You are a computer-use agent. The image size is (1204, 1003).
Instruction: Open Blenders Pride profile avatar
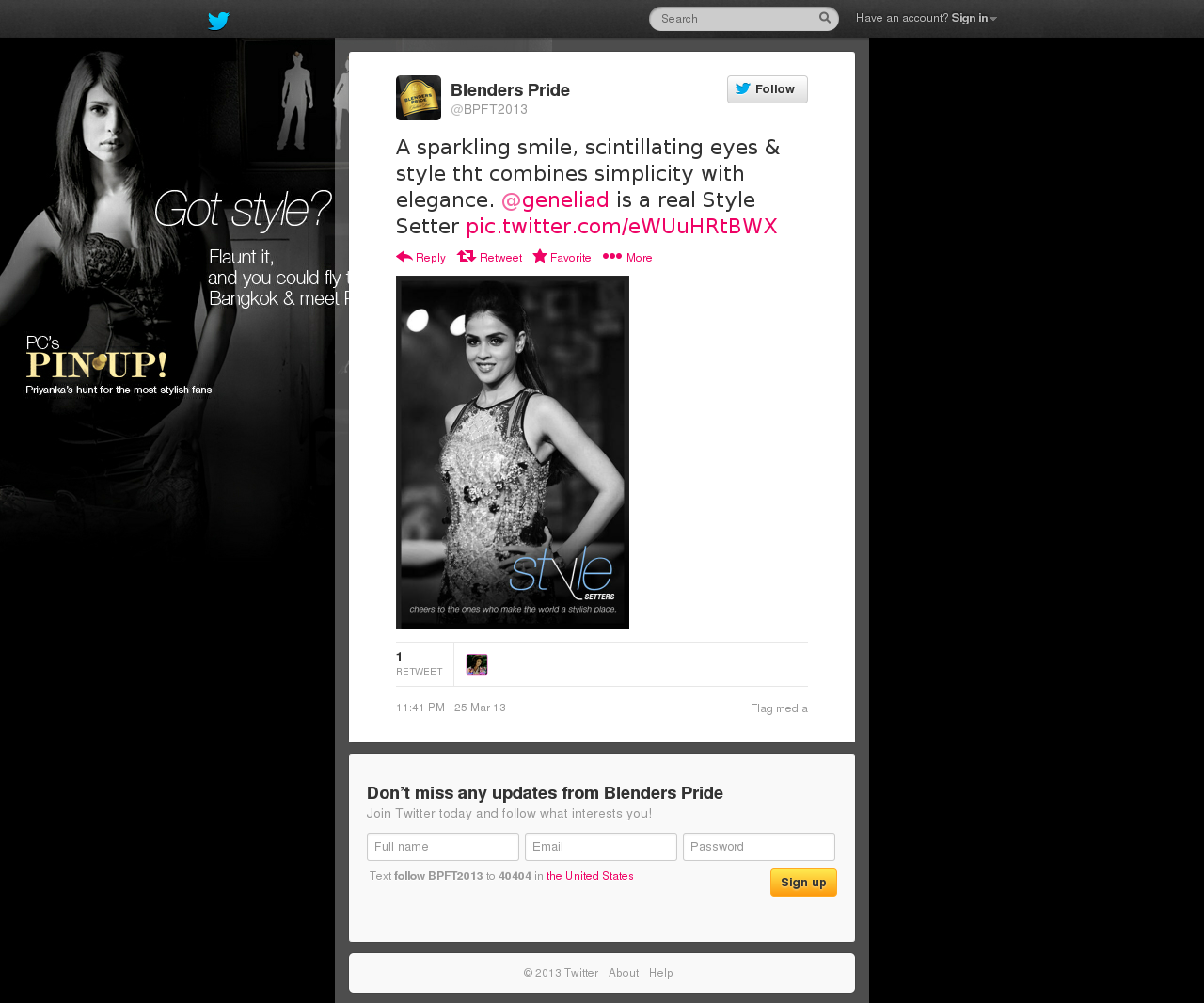click(x=419, y=98)
